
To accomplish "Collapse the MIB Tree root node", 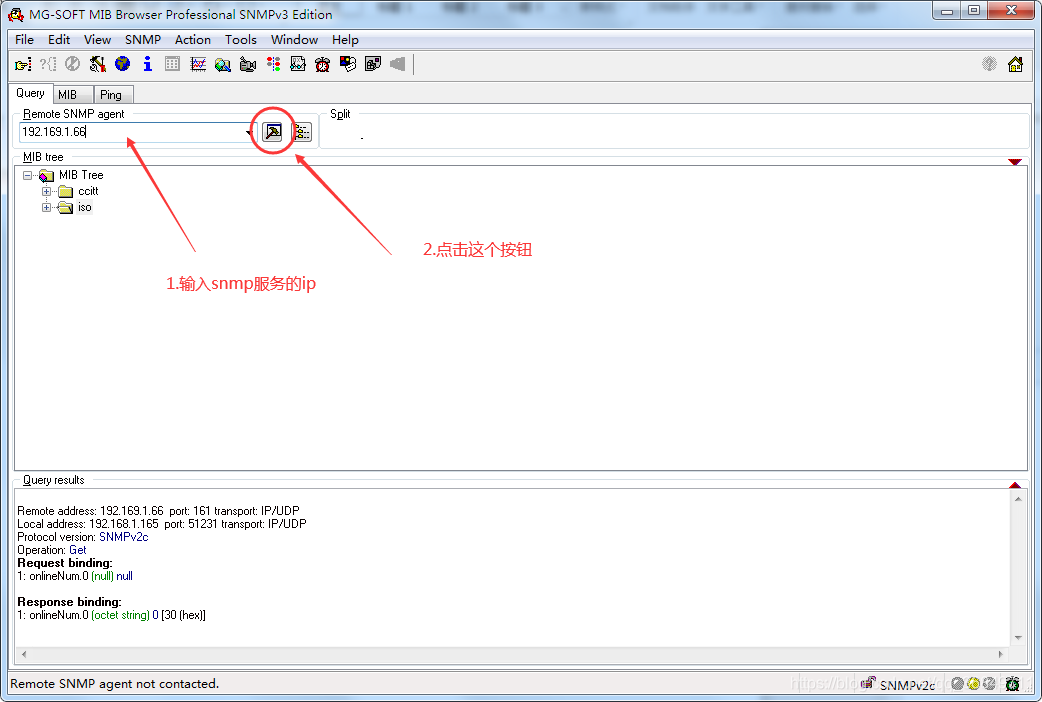I will coord(27,176).
